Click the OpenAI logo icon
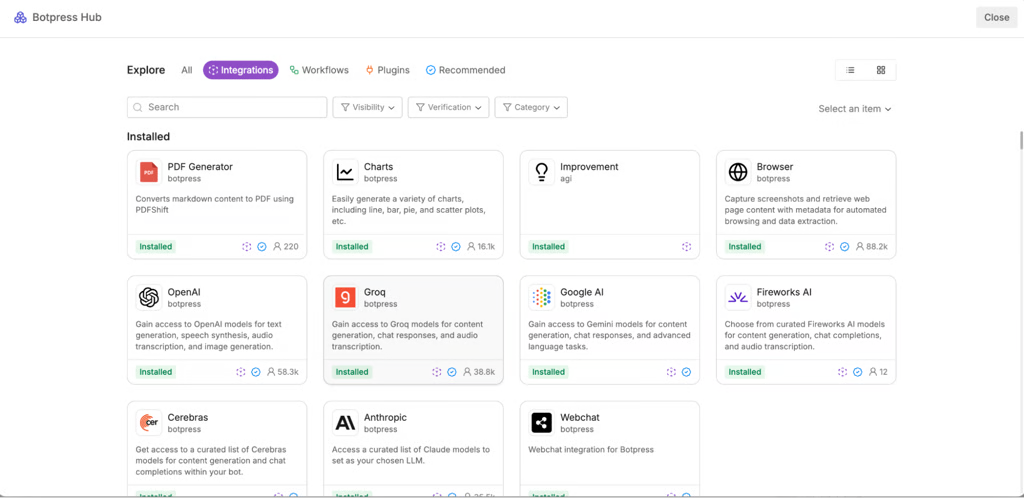This screenshot has width=1024, height=498. (x=149, y=298)
